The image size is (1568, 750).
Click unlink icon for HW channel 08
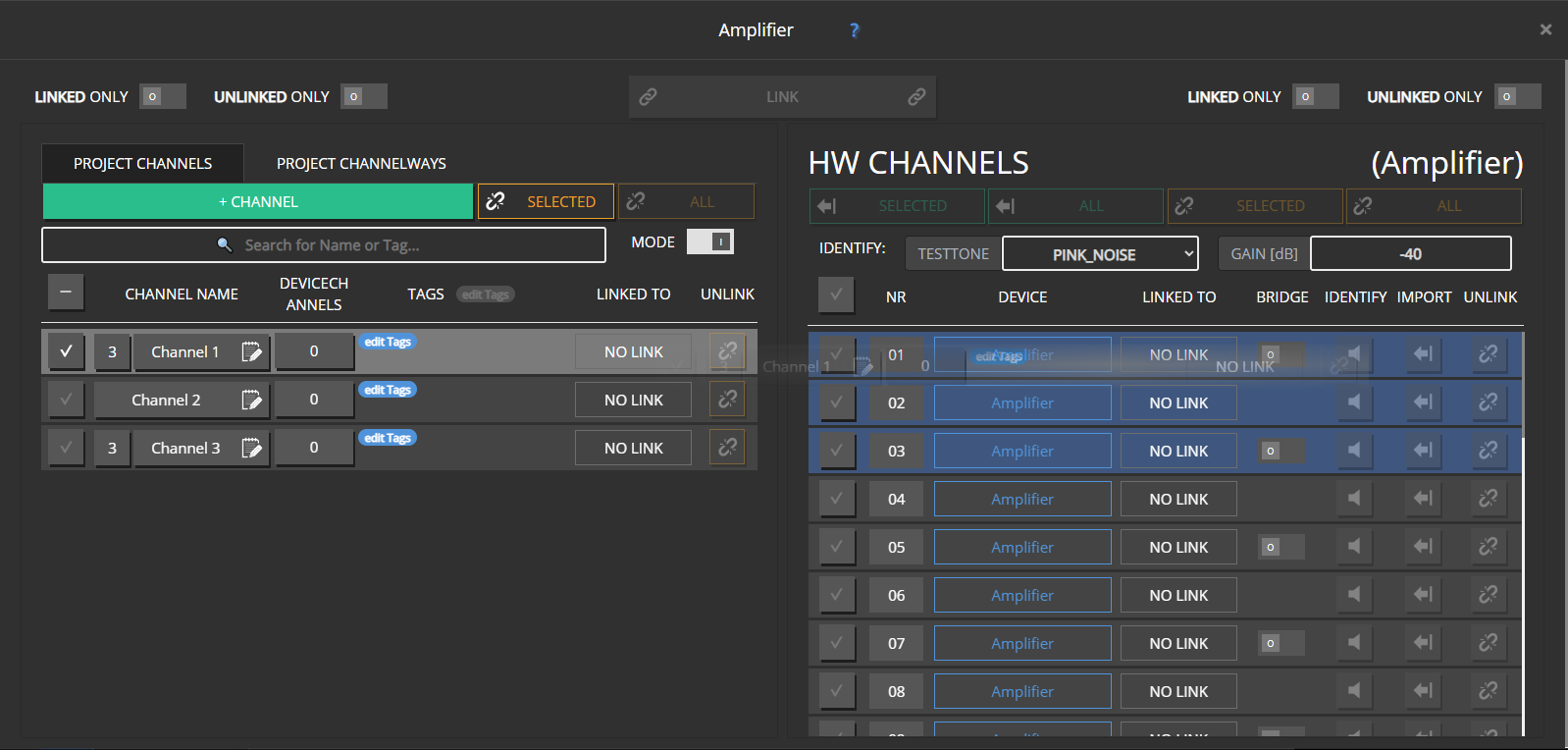pyautogui.click(x=1488, y=691)
